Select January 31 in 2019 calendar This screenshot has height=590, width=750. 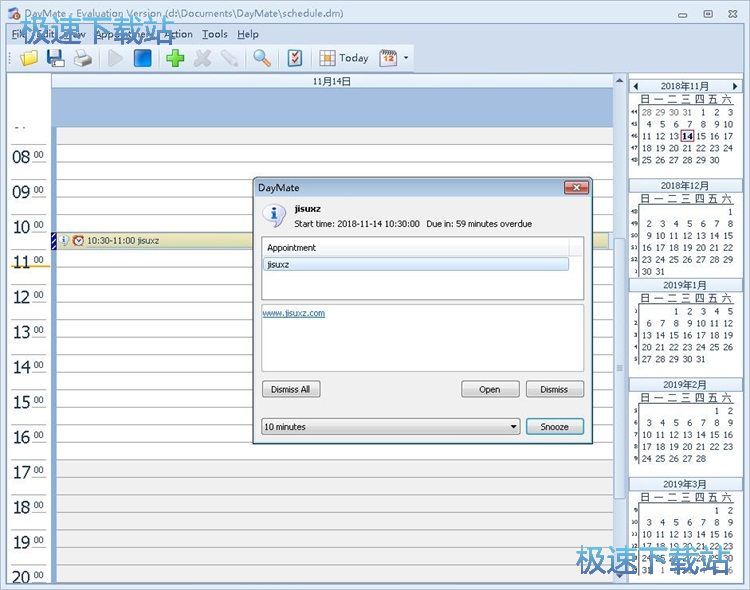[x=701, y=359]
